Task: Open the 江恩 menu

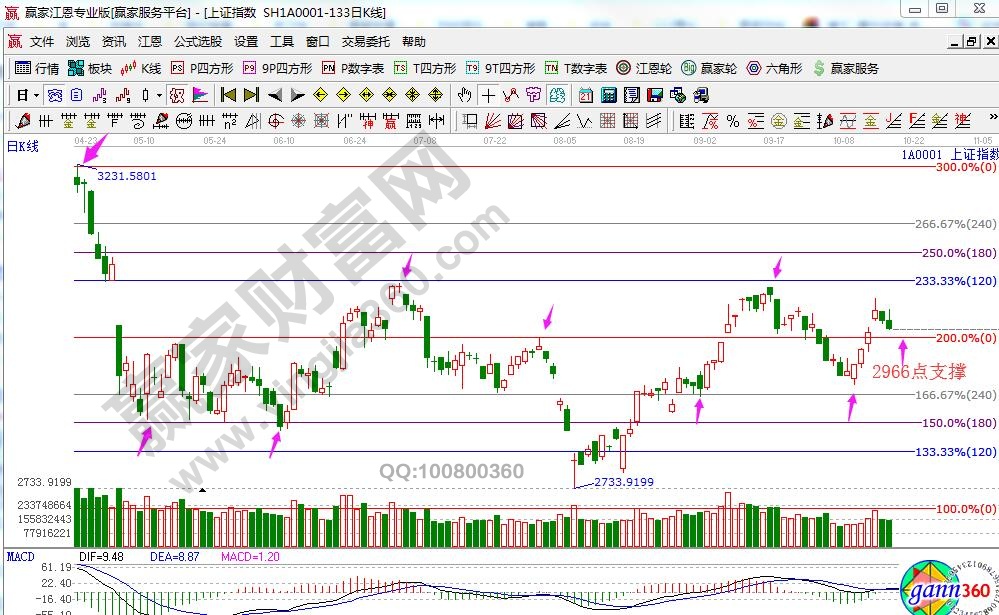Action: (x=150, y=42)
